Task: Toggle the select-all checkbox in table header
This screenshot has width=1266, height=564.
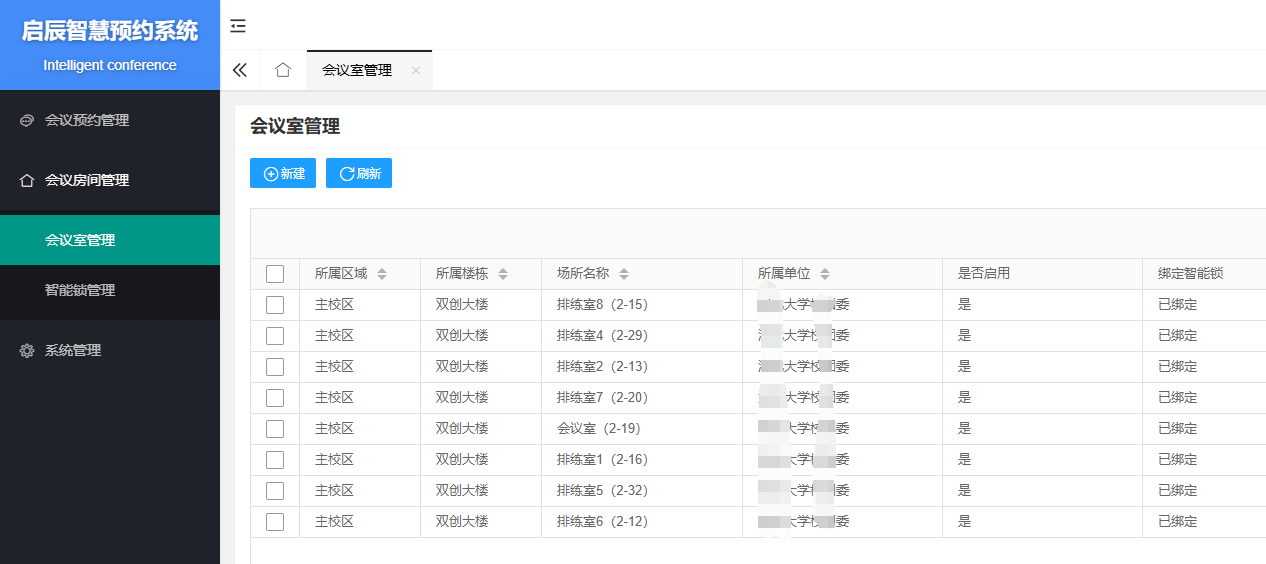Action: [x=275, y=274]
